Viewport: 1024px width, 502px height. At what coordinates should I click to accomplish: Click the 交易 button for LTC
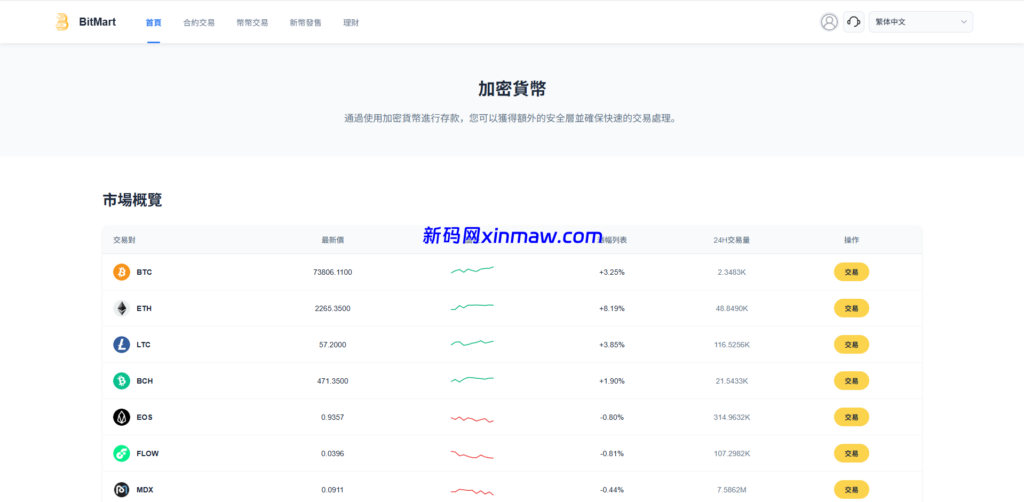pos(851,344)
